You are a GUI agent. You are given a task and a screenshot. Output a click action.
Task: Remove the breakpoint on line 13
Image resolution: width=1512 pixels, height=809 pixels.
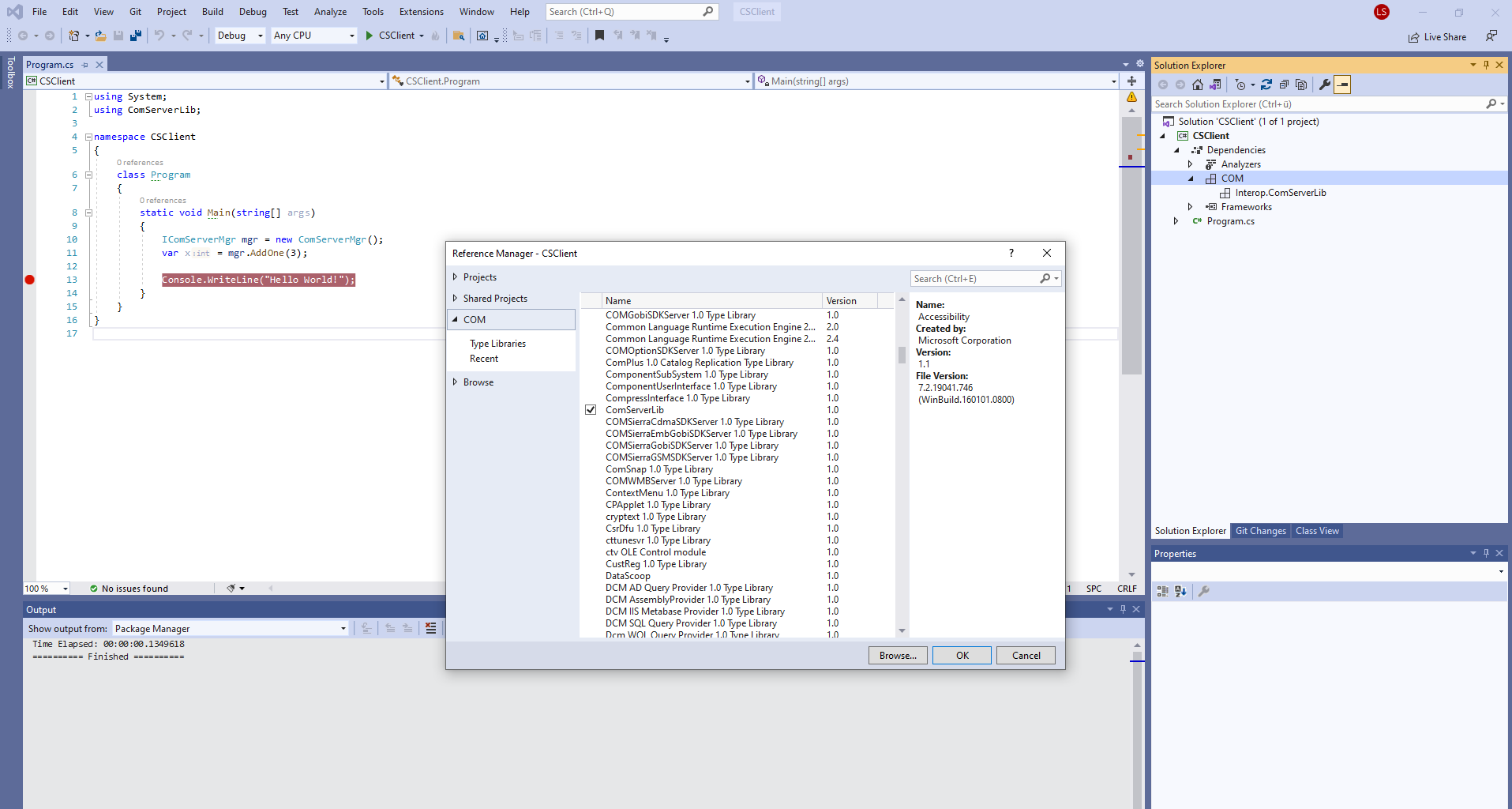(30, 279)
